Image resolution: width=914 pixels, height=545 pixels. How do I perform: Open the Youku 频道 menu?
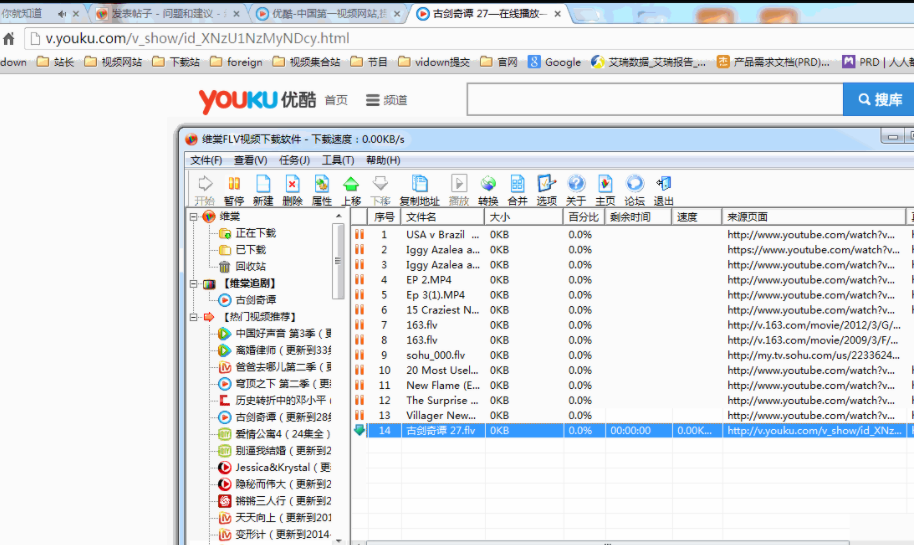[x=386, y=100]
